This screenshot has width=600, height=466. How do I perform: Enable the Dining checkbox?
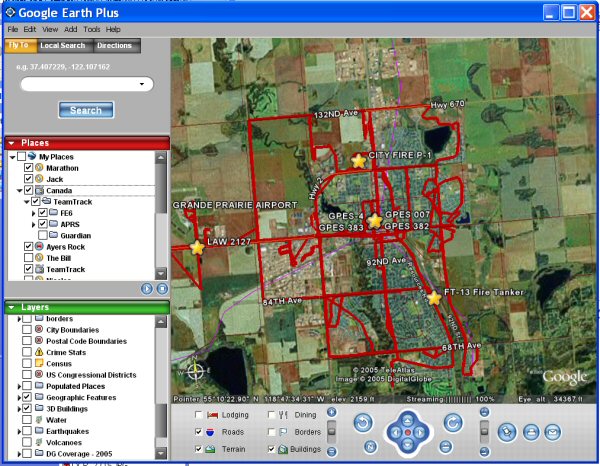(x=271, y=415)
